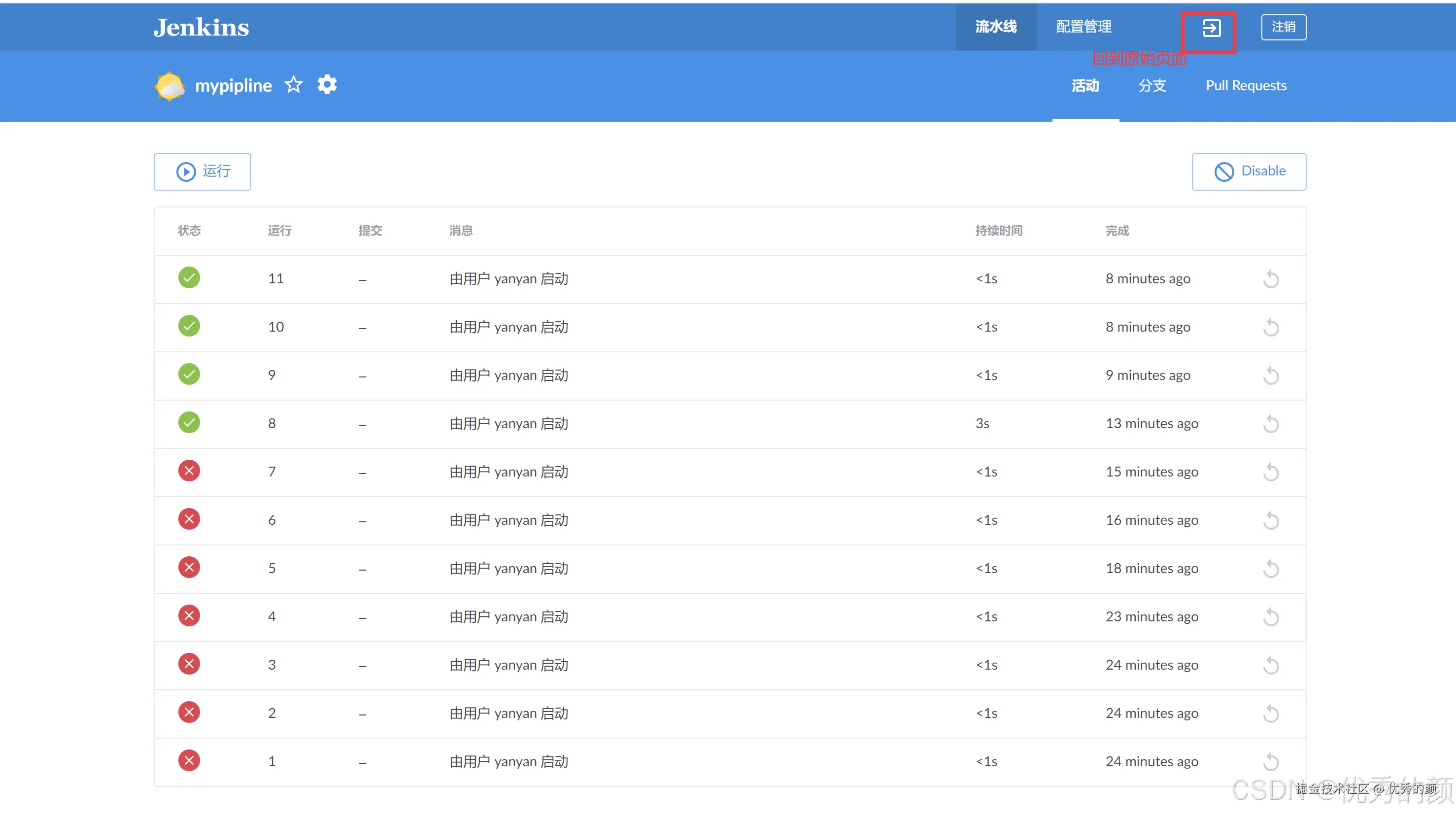Click green success status icon of run 10
The height and width of the screenshot is (815, 1456).
point(189,326)
